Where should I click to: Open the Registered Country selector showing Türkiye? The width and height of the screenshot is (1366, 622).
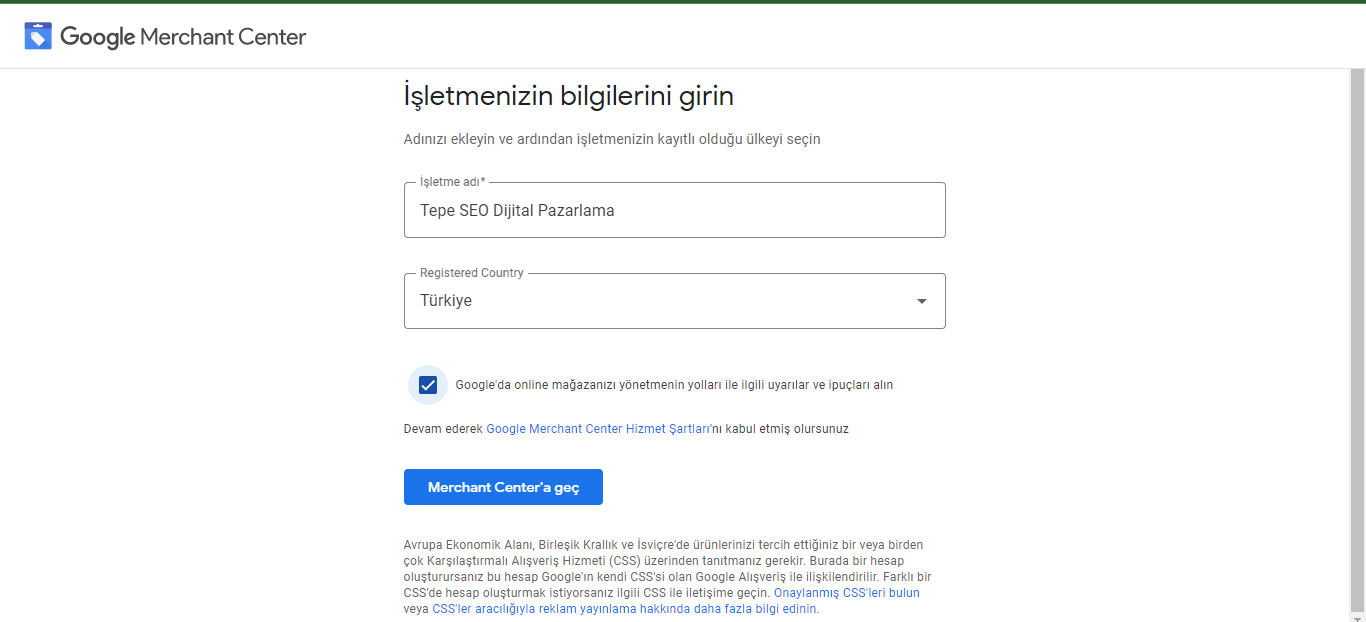pos(660,301)
